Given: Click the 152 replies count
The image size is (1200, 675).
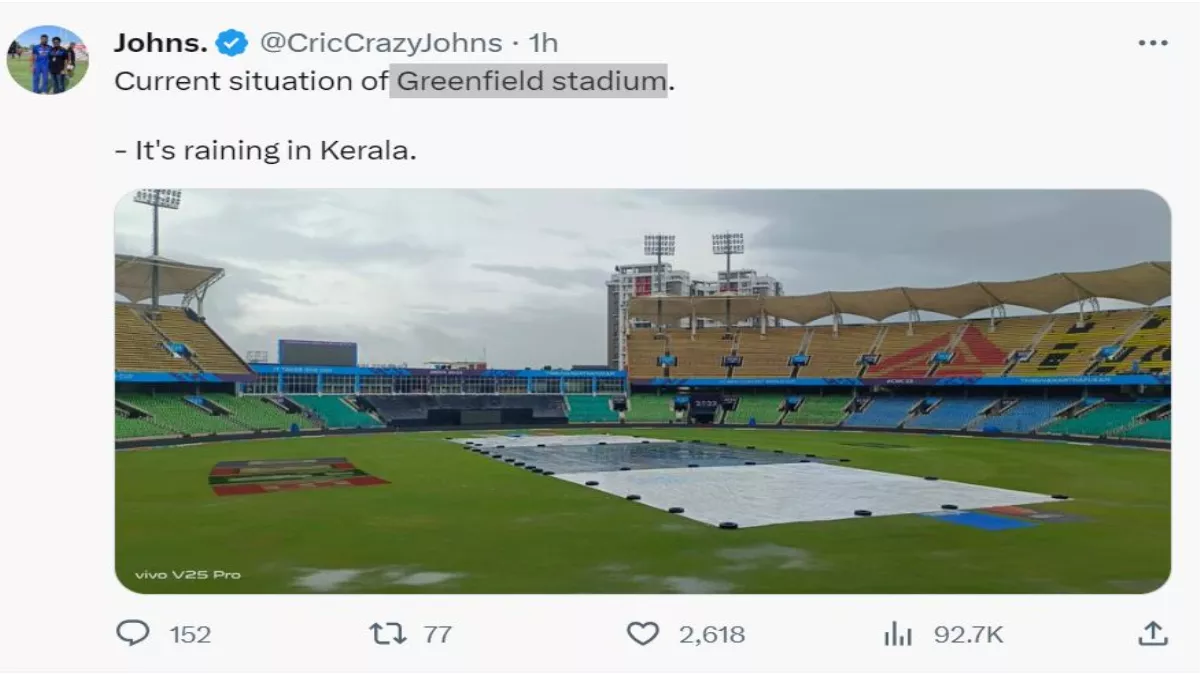Looking at the screenshot, I should pos(190,634).
